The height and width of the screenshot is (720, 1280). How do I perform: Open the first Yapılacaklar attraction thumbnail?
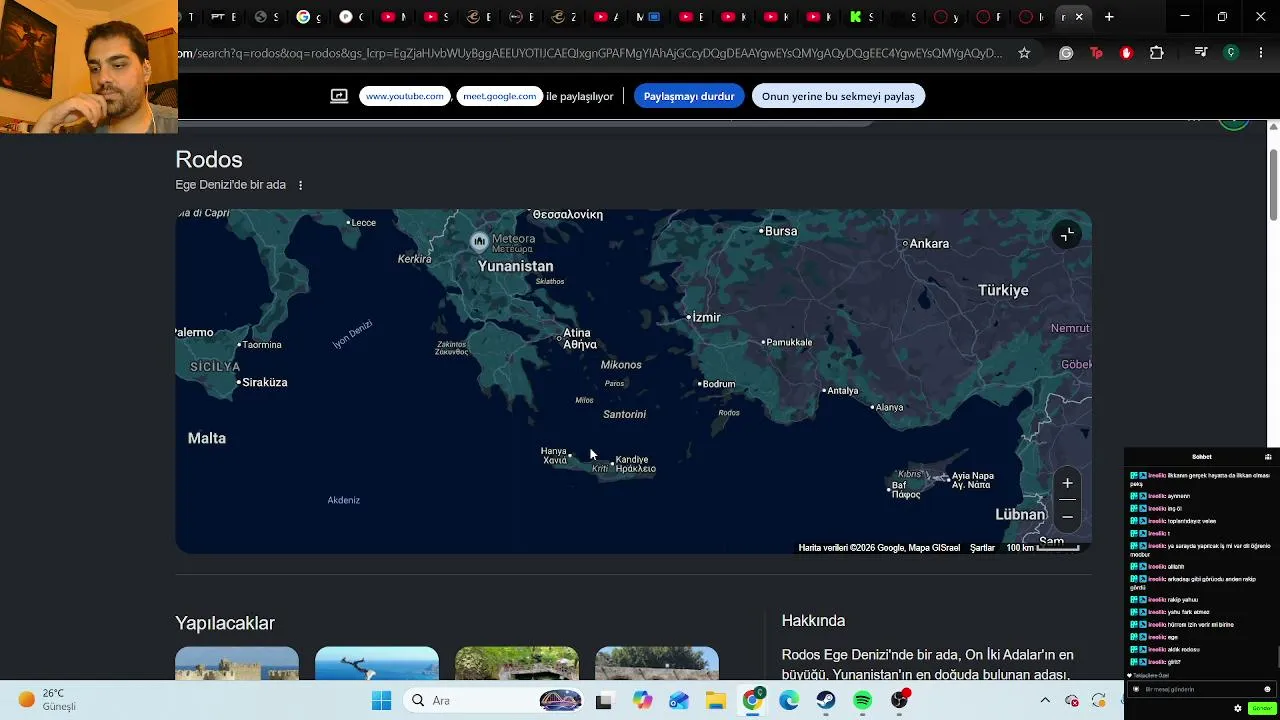point(237,663)
